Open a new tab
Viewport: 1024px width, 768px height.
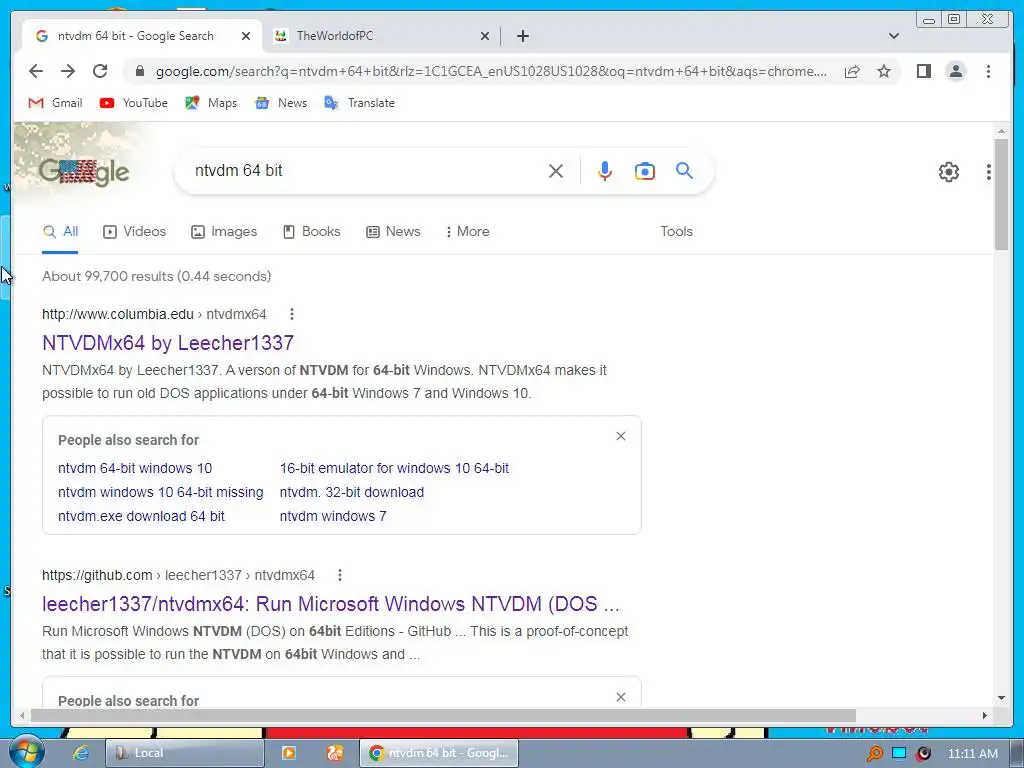tap(522, 36)
